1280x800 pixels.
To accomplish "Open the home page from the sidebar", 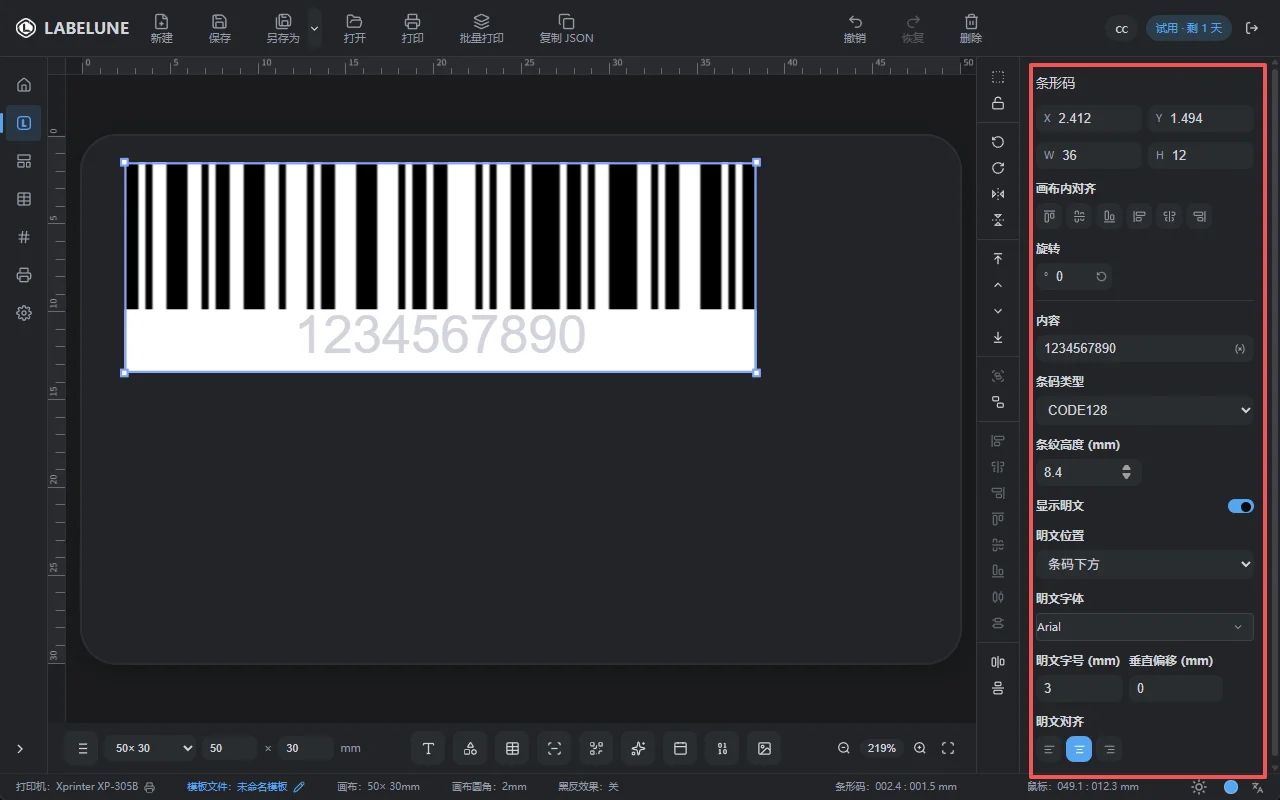I will [x=24, y=85].
